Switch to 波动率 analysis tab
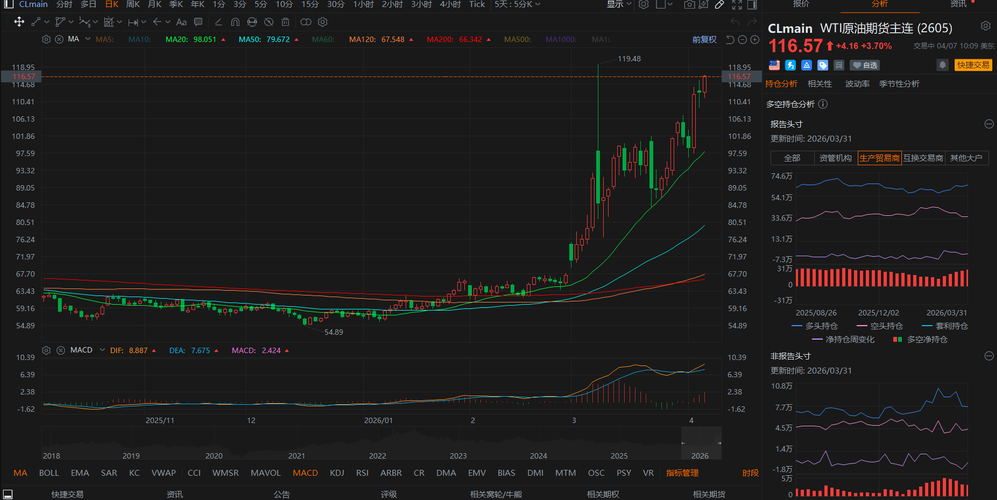 [857, 84]
